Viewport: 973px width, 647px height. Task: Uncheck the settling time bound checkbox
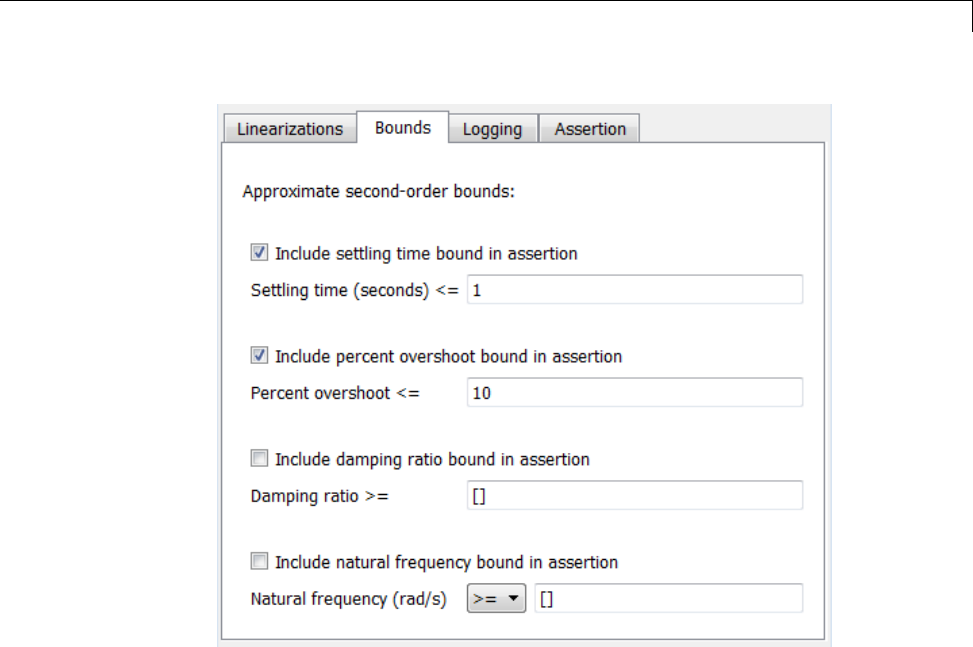click(259, 254)
